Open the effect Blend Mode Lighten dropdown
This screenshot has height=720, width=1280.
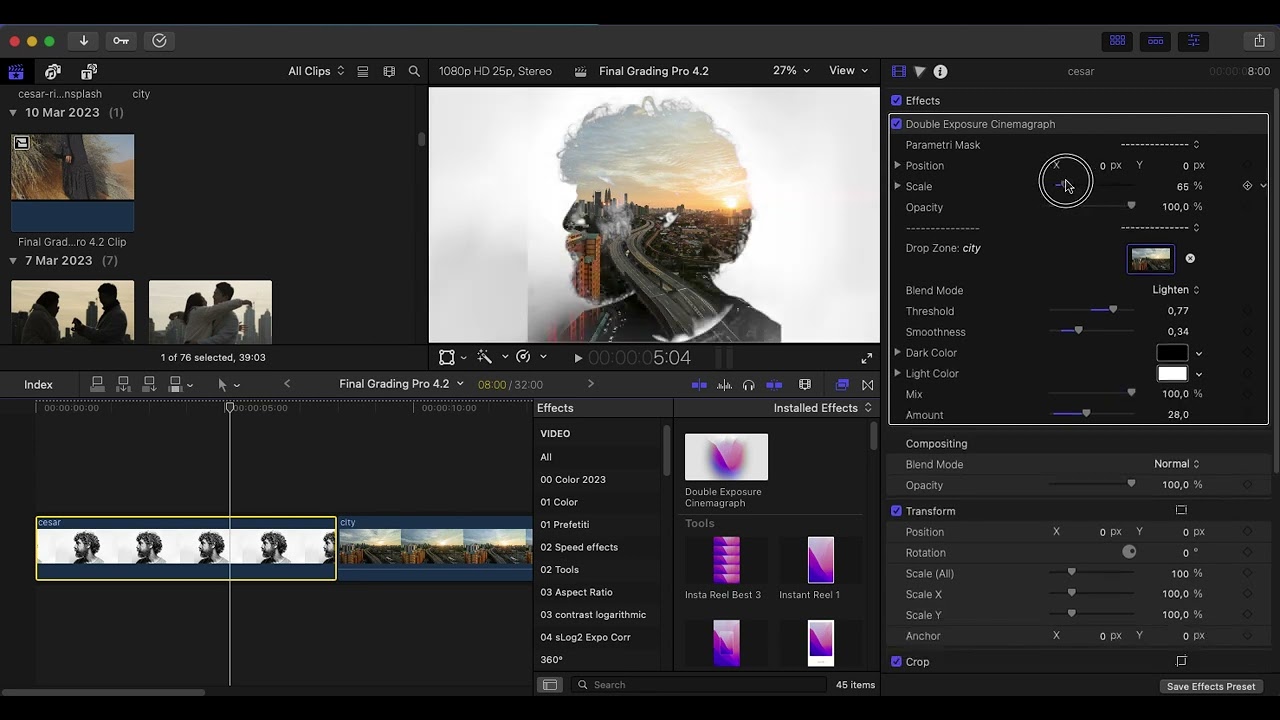point(1175,290)
